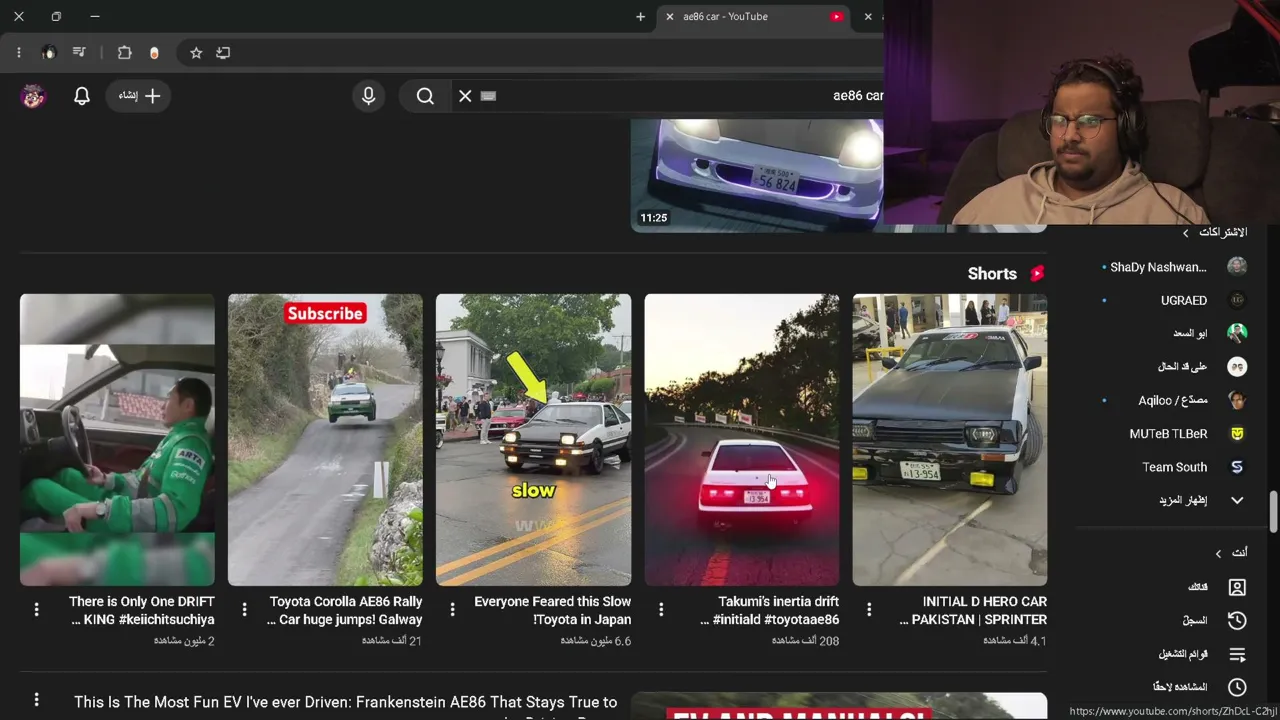Image resolution: width=1280 pixels, height=720 pixels.
Task: Open 'Everyone Feared this Slow Toyota' title
Action: pyautogui.click(x=552, y=610)
